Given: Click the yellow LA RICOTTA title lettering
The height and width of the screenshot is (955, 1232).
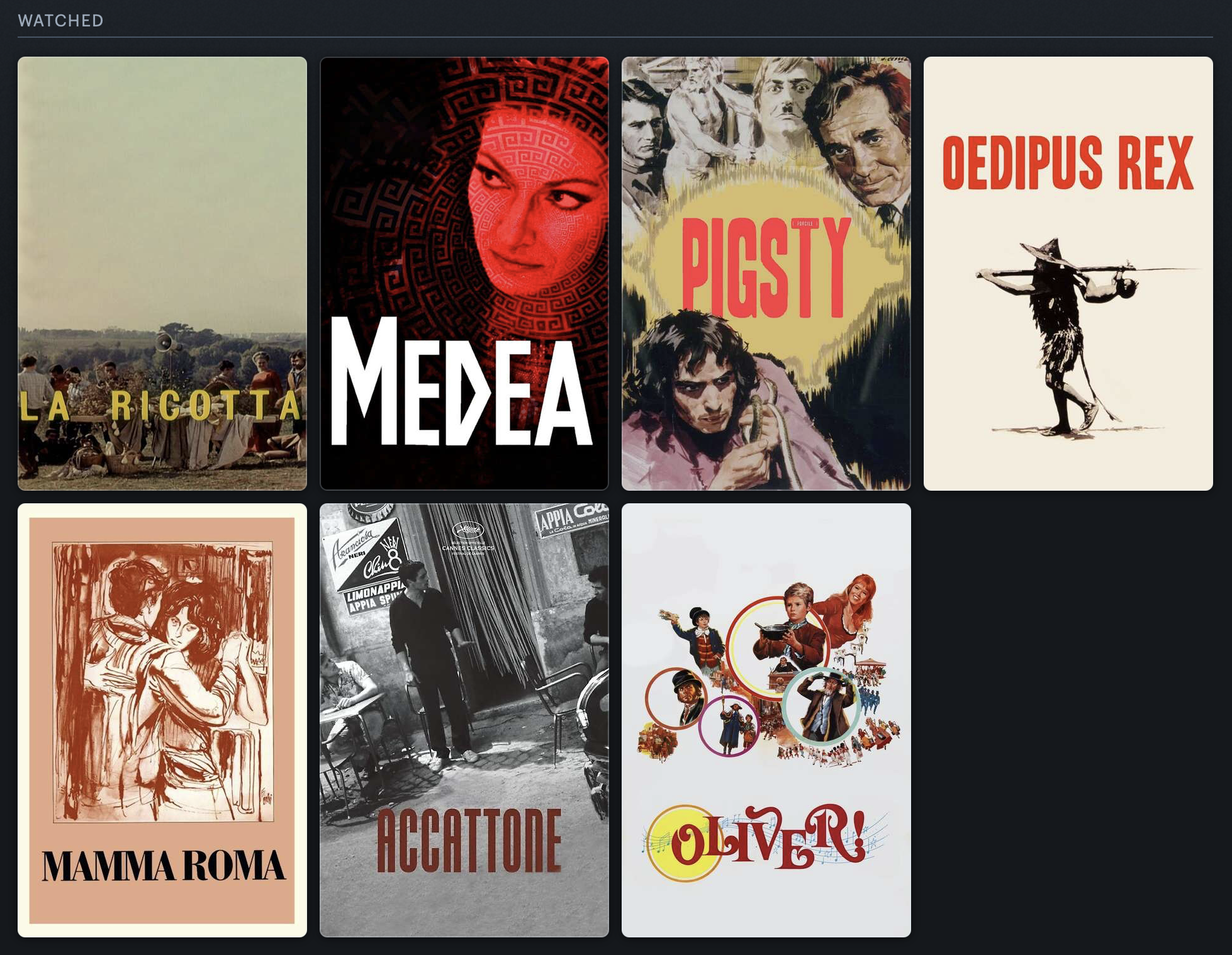Looking at the screenshot, I should [161, 405].
